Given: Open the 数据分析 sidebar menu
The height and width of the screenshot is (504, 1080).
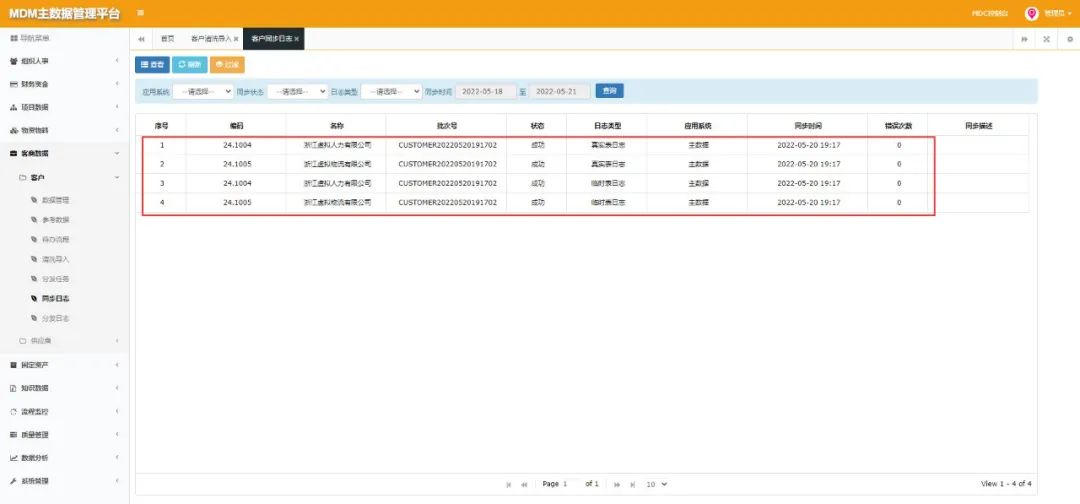Looking at the screenshot, I should [x=65, y=458].
